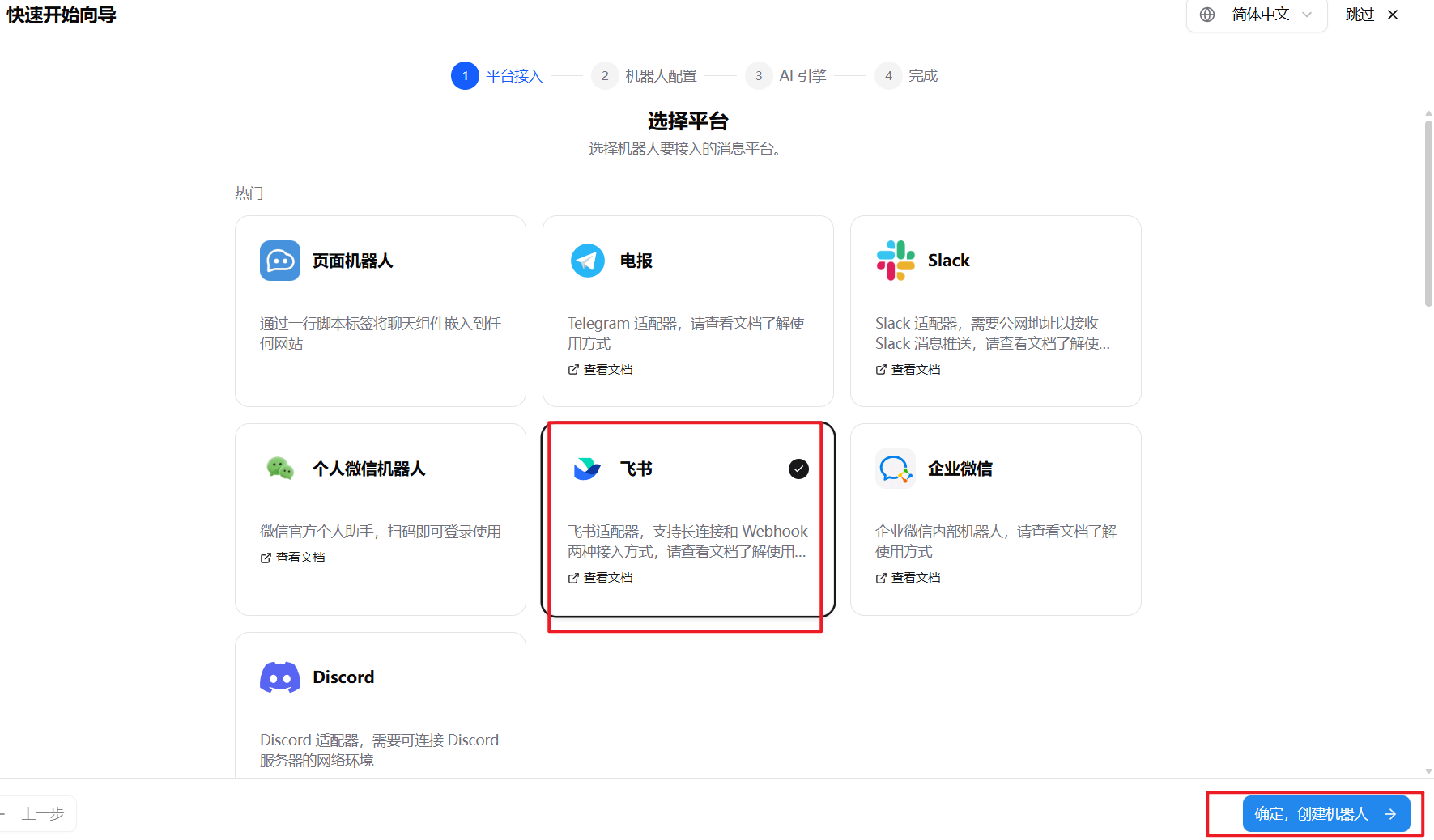Viewport: 1434px width, 840px height.
Task: Toggle the checkmark on 飞书 card
Action: [x=798, y=469]
